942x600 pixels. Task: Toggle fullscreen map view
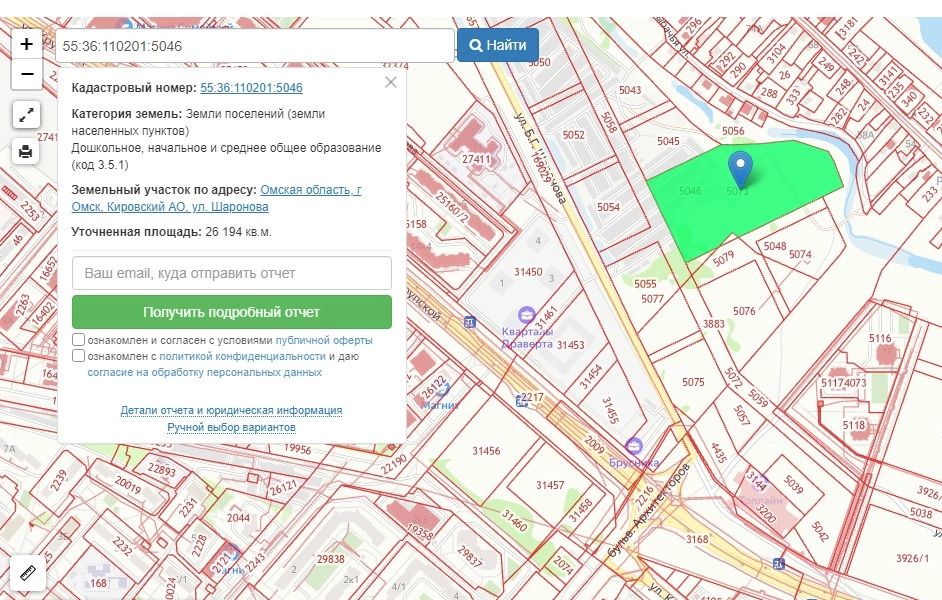click(26, 115)
